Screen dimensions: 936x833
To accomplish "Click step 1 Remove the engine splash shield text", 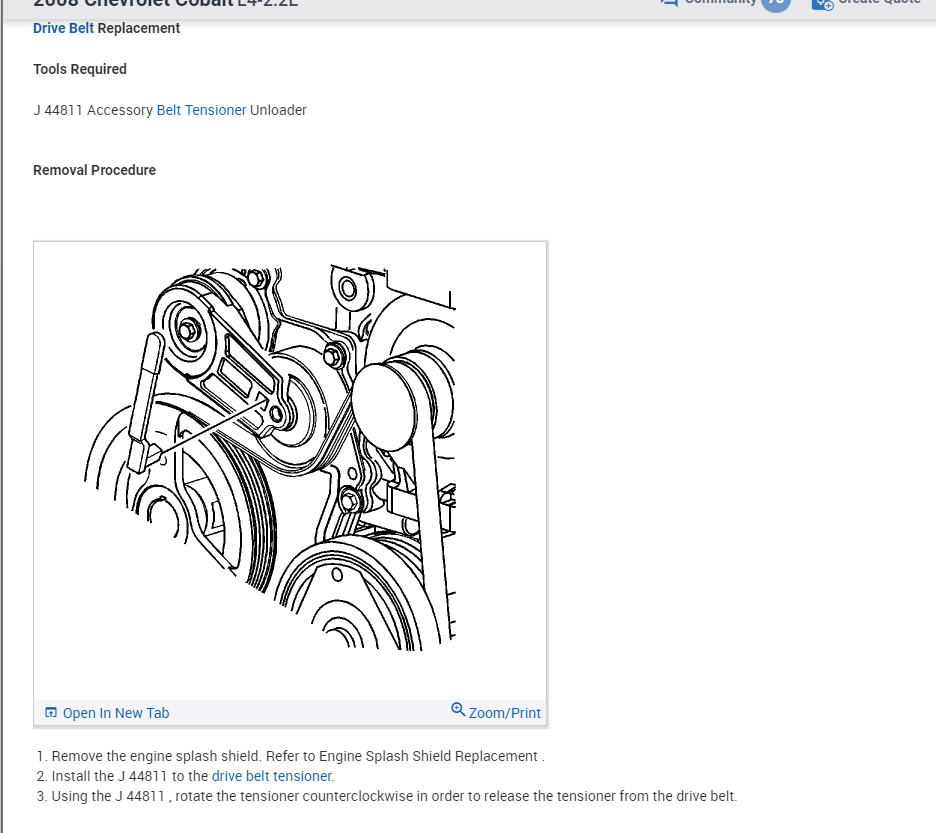I will [x=298, y=756].
